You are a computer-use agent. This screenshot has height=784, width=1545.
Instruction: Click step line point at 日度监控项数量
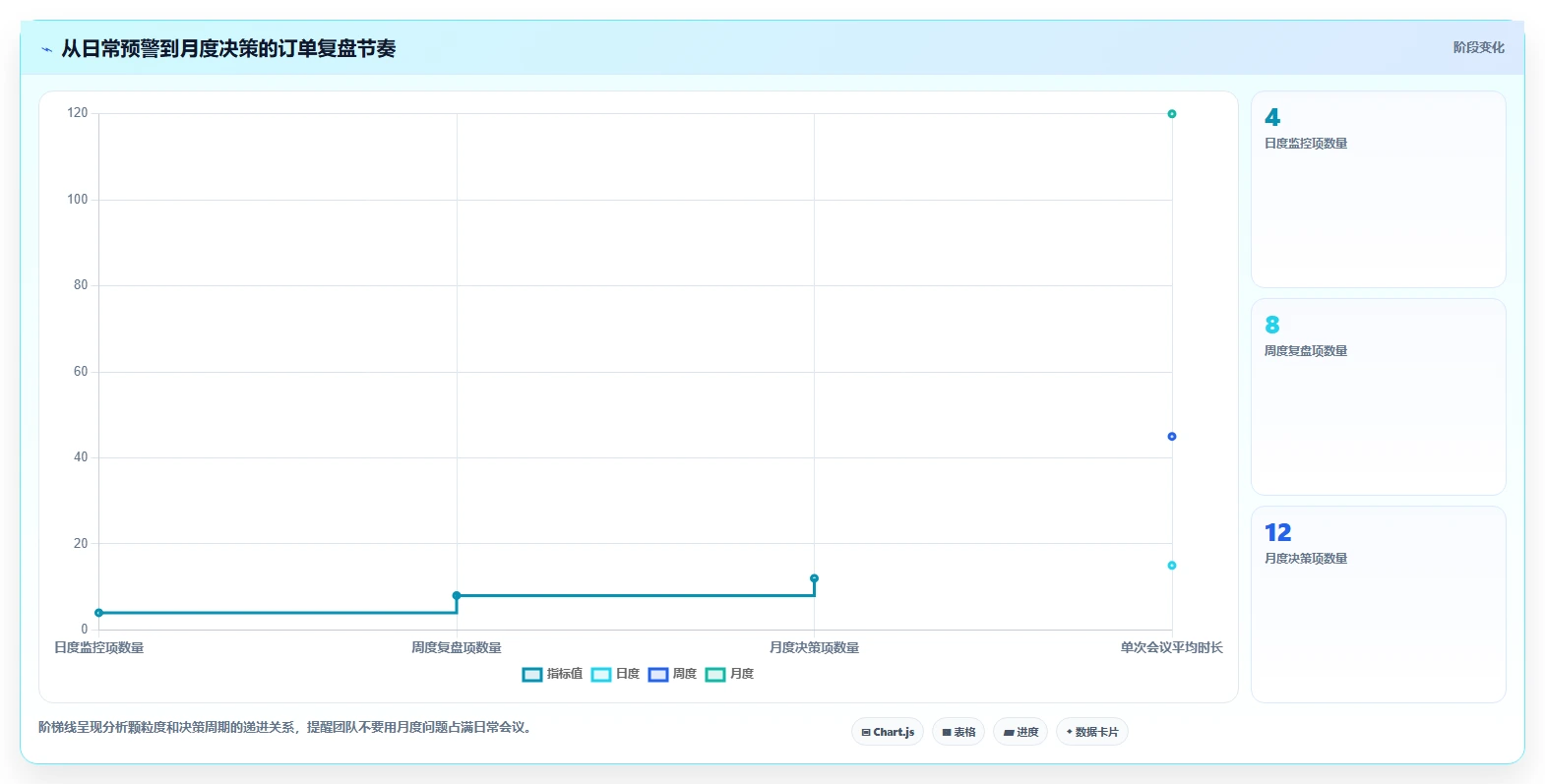[98, 613]
